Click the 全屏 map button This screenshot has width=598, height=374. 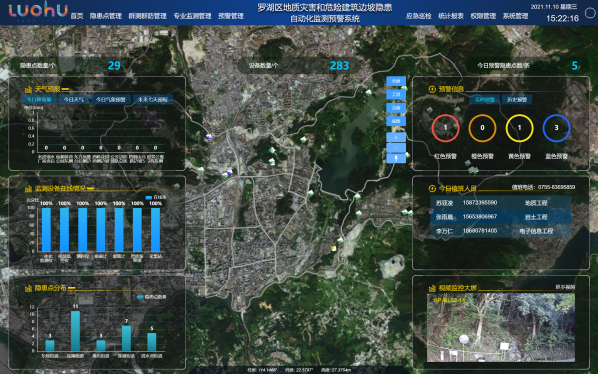click(396, 81)
